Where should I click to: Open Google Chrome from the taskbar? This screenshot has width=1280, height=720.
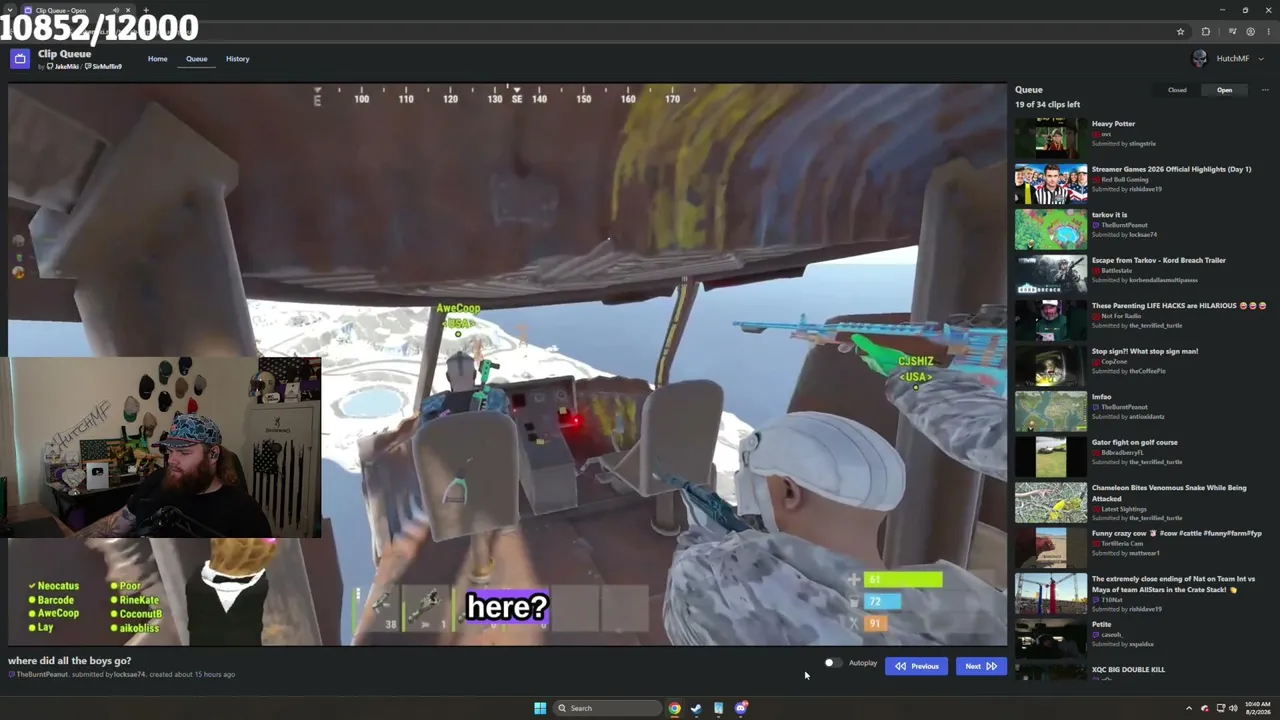point(675,708)
